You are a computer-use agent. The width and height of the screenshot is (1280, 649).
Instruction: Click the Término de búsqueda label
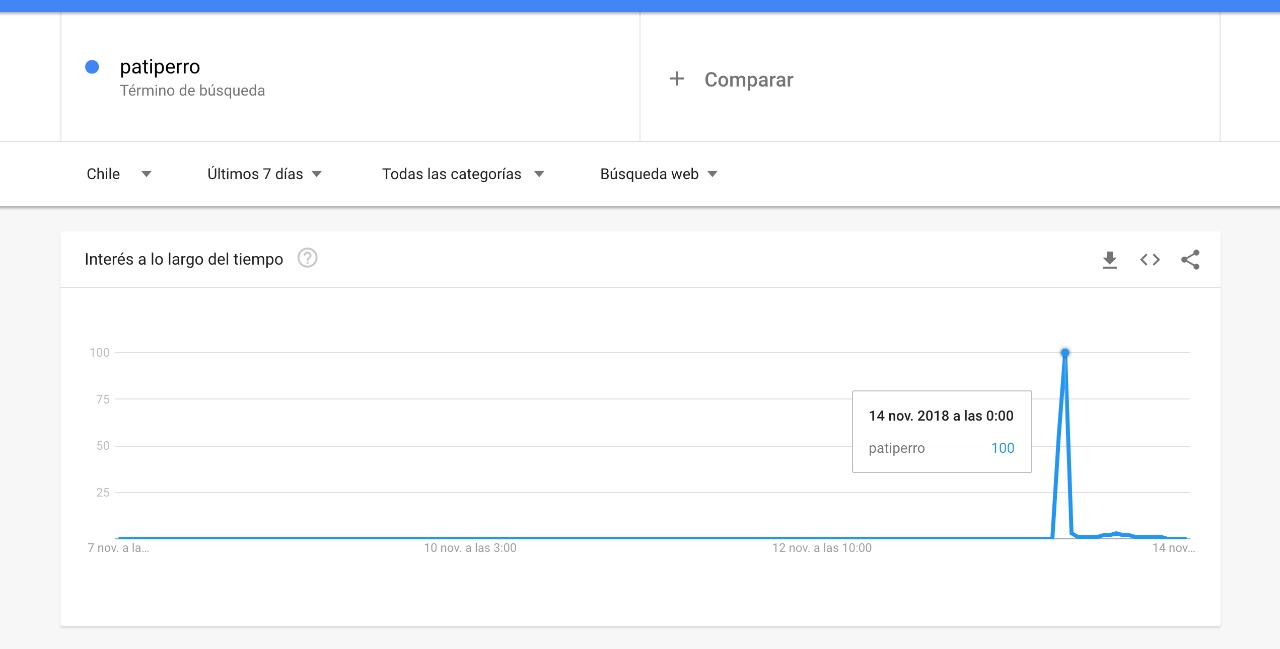click(x=192, y=91)
